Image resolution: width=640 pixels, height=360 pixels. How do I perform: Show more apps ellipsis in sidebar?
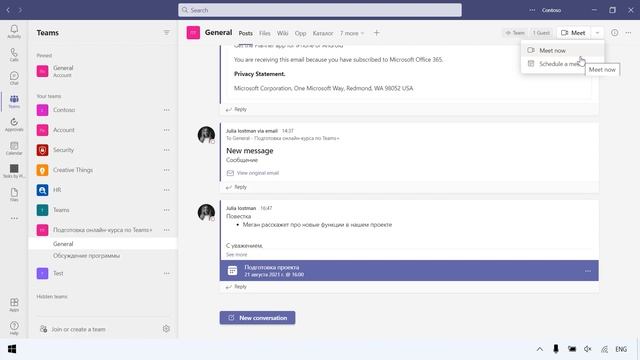tap(14, 218)
